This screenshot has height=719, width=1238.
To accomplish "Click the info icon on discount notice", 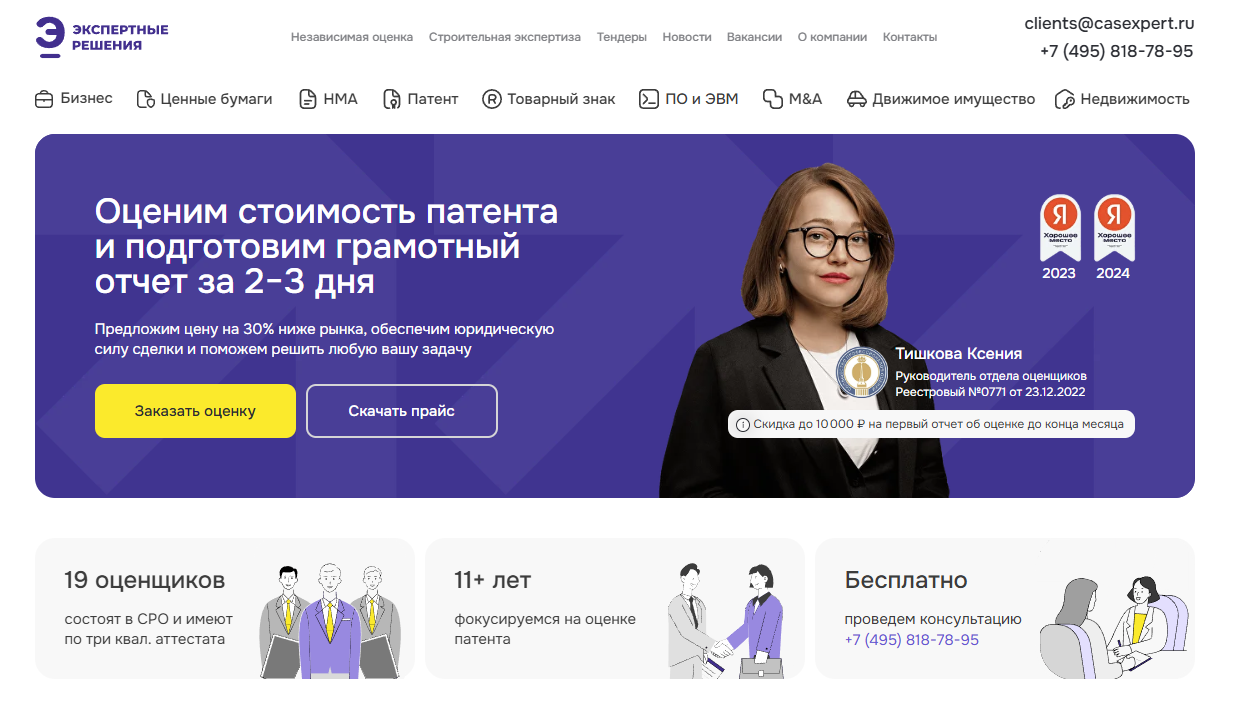I will click(743, 425).
